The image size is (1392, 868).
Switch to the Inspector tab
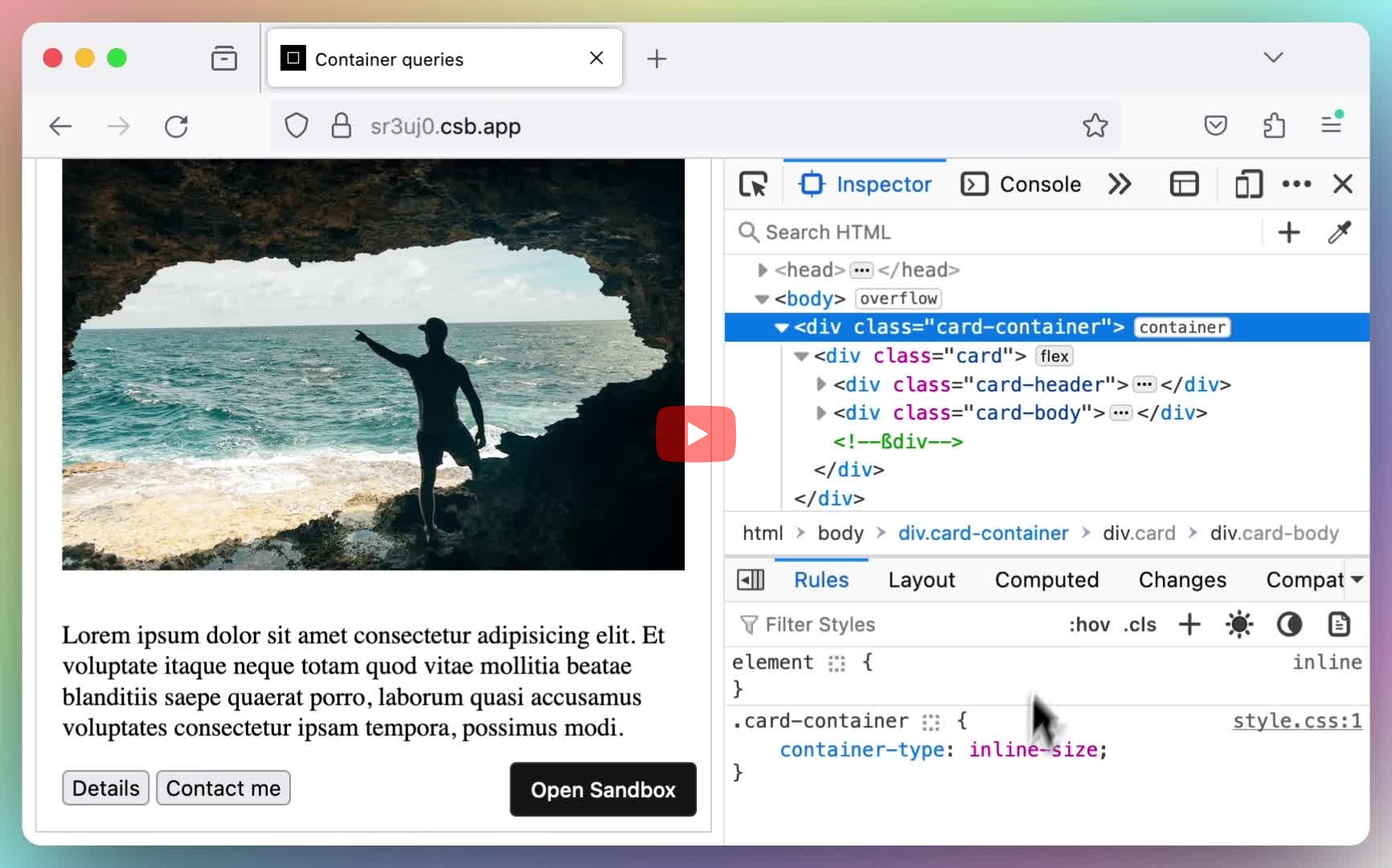click(x=865, y=184)
